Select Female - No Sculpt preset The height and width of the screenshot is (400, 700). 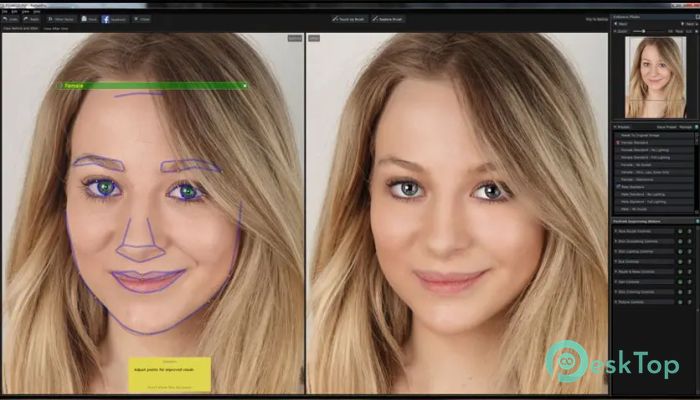coord(654,165)
